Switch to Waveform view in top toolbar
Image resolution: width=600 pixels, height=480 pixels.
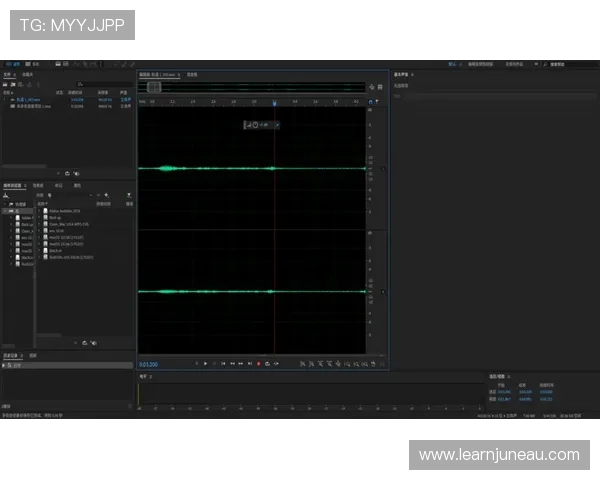pyautogui.click(x=12, y=64)
